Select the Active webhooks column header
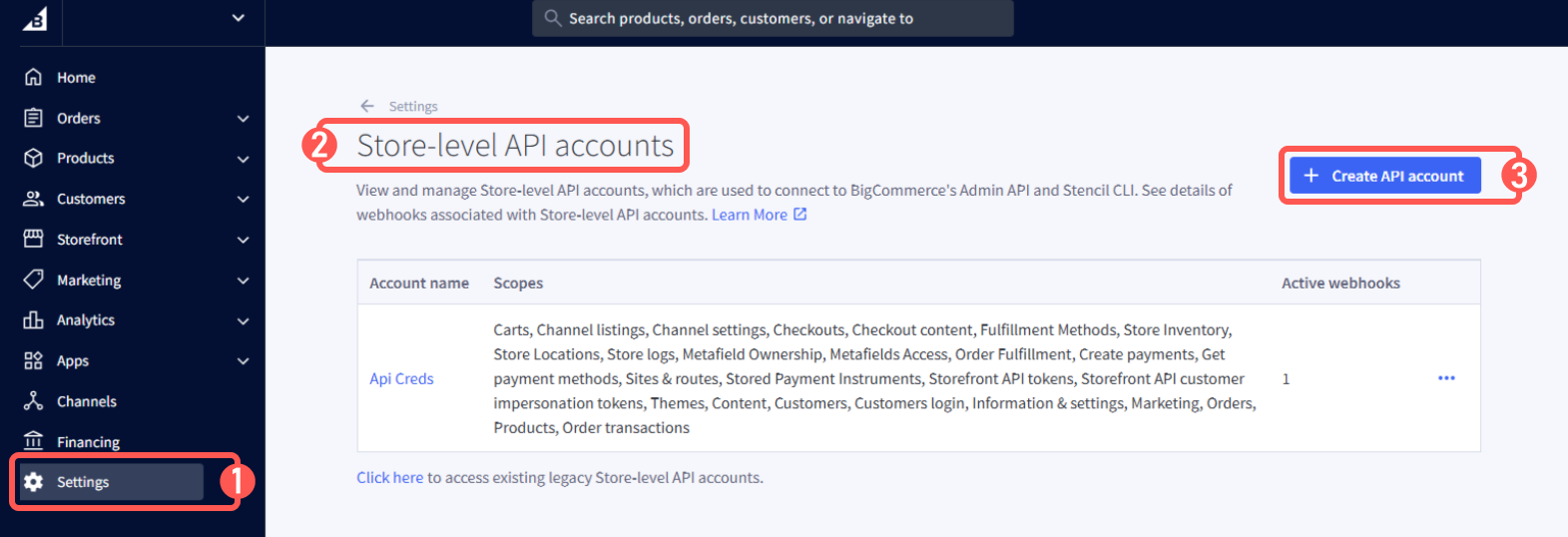Image resolution: width=1568 pixels, height=537 pixels. pyautogui.click(x=1340, y=283)
